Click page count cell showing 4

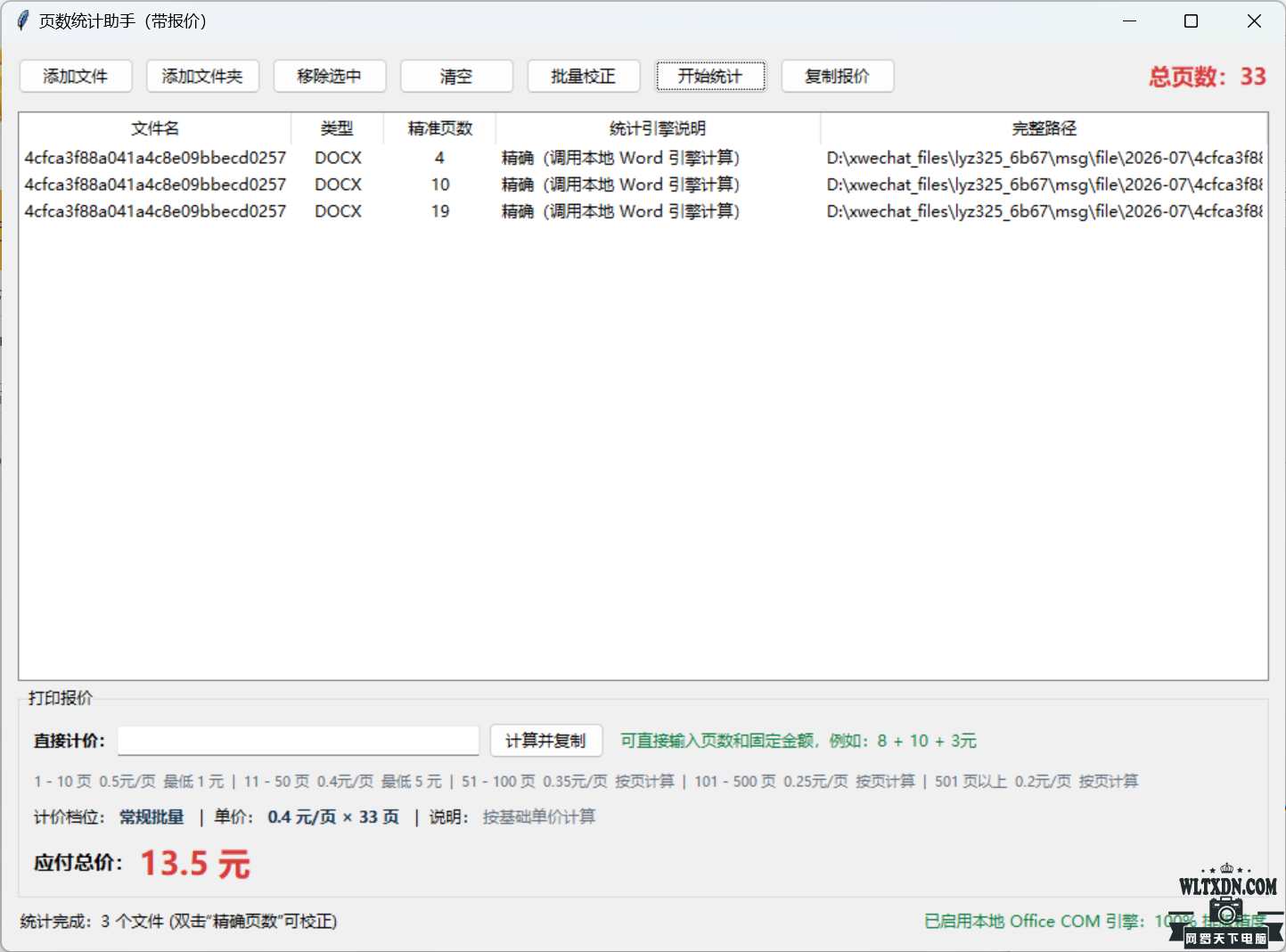(439, 158)
